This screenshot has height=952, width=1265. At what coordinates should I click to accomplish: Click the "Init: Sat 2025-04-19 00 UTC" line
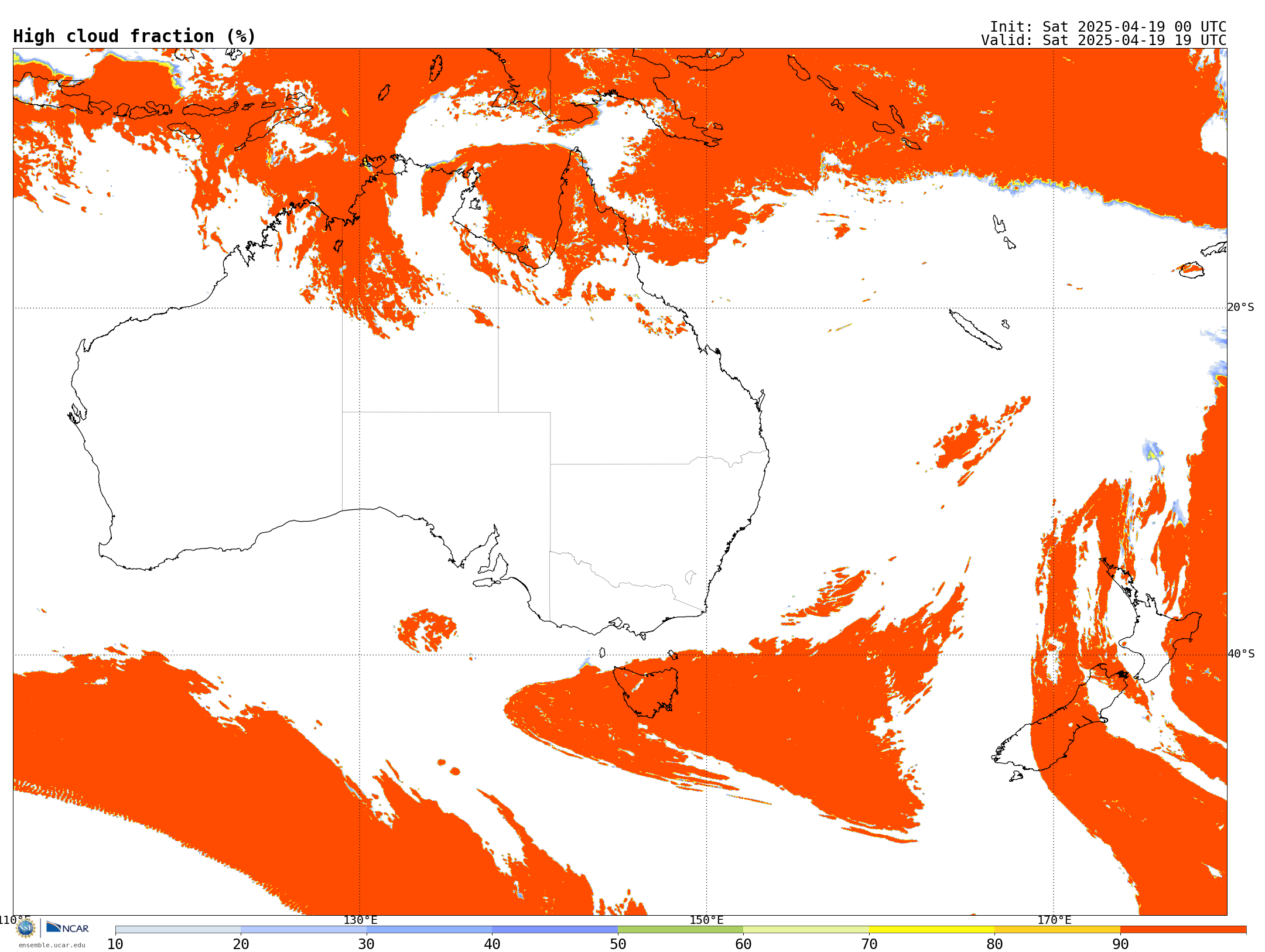pos(1108,27)
